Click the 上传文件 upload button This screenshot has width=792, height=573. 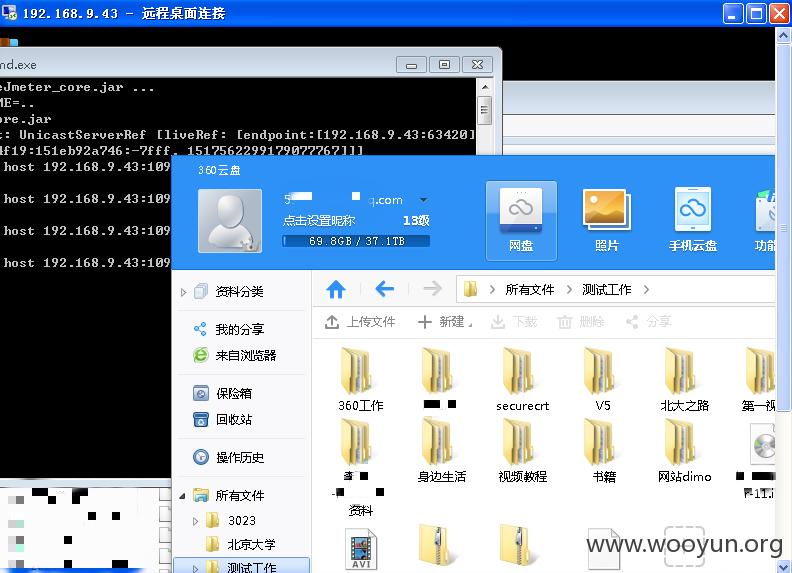pos(360,322)
